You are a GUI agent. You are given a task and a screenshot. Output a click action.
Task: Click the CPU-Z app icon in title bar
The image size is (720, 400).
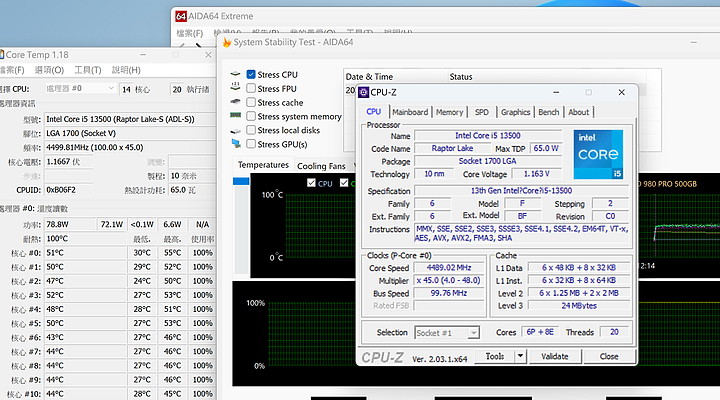363,92
